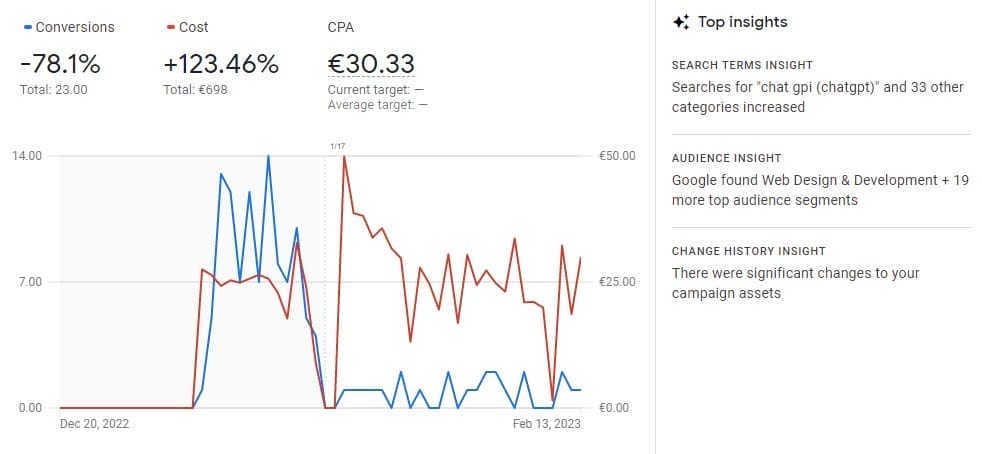The image size is (982, 454).
Task: Open the chat gpi search terms insight
Action: 817,97
